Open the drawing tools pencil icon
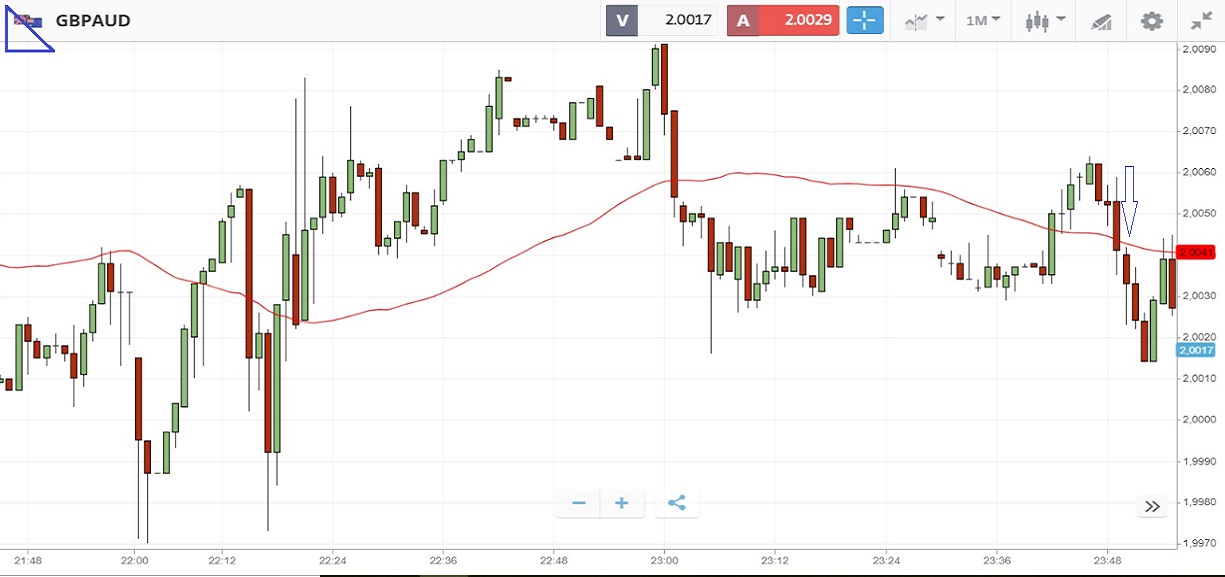The width and height of the screenshot is (1225, 577). pyautogui.click(x=1101, y=20)
